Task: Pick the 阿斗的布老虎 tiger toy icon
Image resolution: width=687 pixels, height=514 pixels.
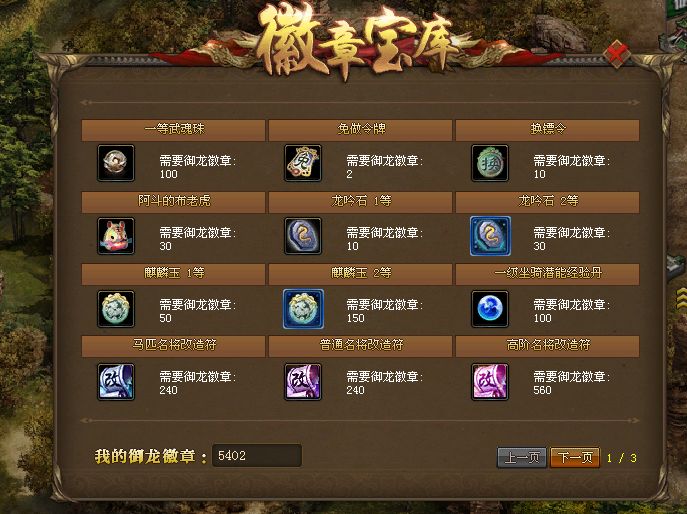Action: (116, 236)
